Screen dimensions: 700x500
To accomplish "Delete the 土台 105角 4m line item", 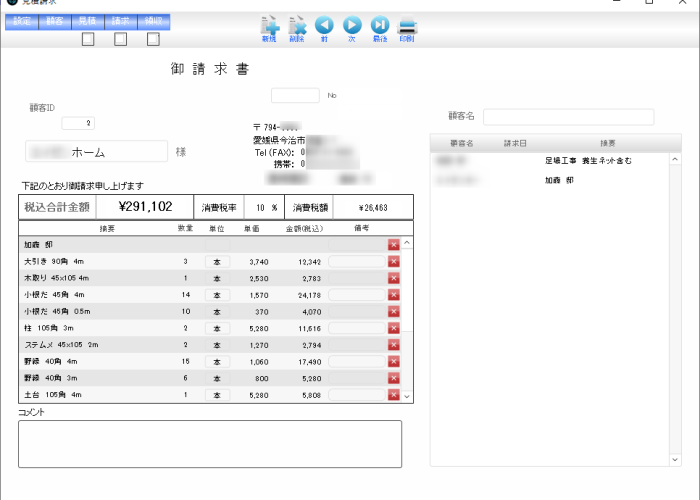I will click(x=394, y=395).
